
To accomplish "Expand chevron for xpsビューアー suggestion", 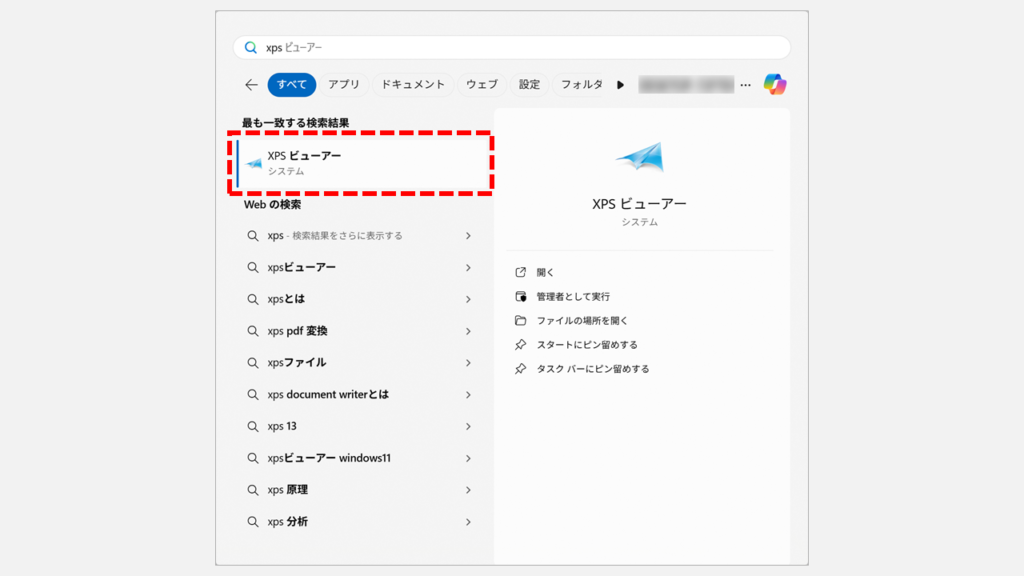I will click(x=468, y=268).
